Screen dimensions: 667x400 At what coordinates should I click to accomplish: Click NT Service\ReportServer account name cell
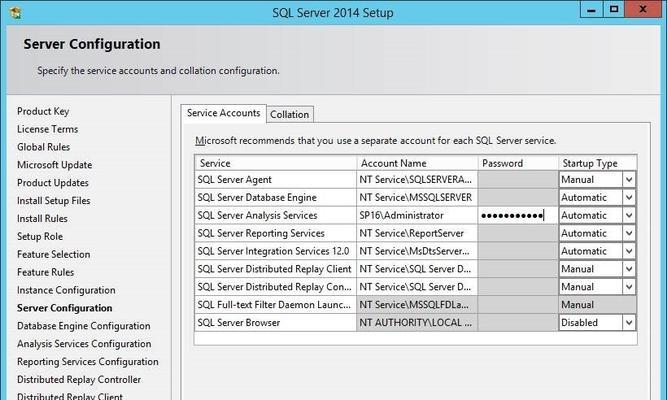coord(417,233)
